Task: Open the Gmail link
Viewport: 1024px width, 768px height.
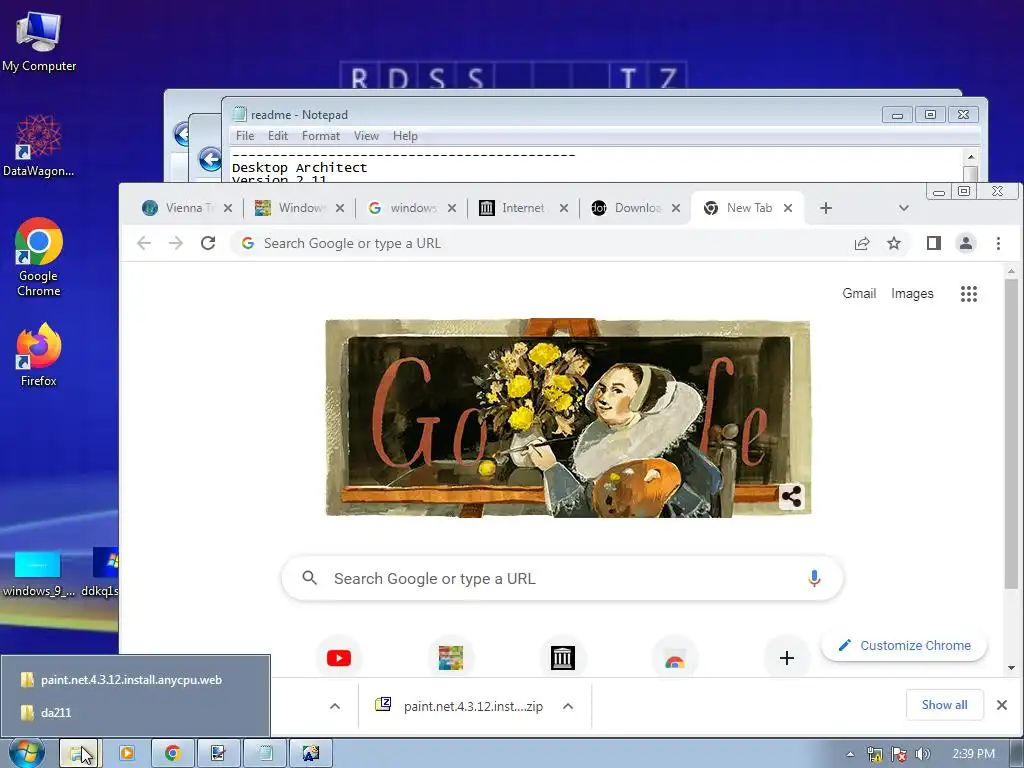Action: coord(859,293)
